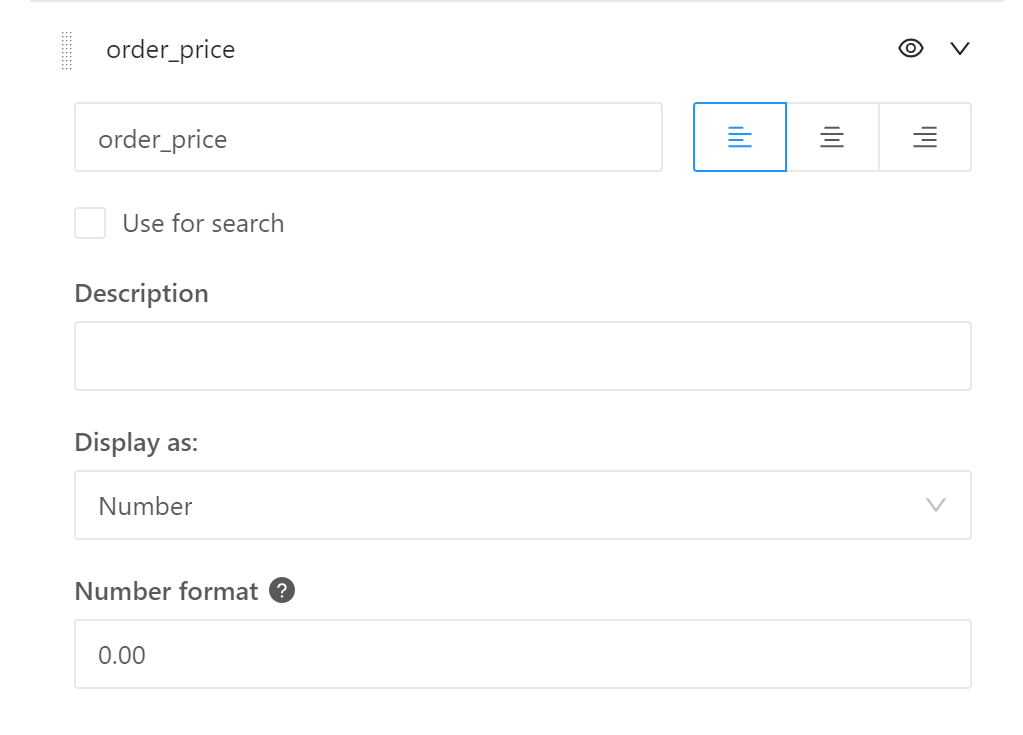Select the Number value in Display as
This screenshot has height=735, width=1023.
[145, 506]
